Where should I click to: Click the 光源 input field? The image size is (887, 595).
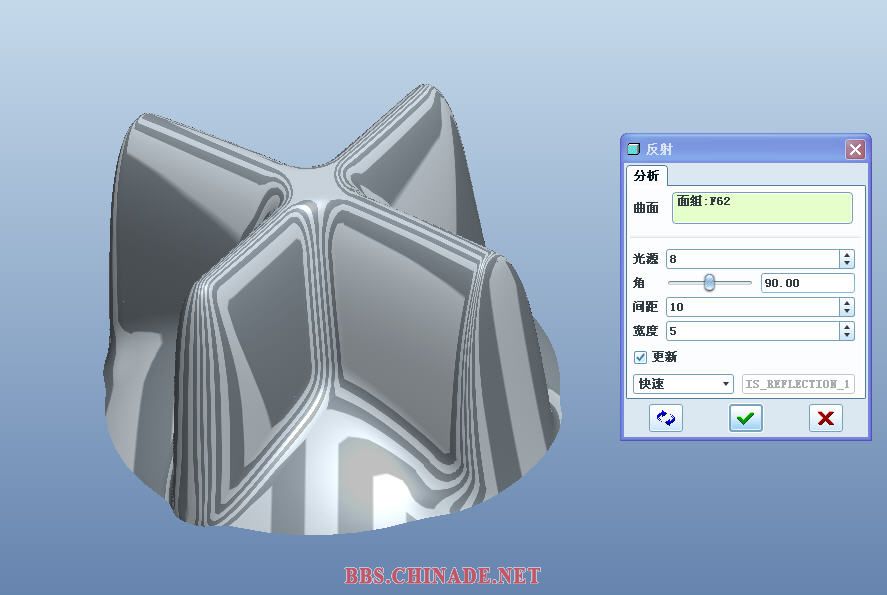click(752, 259)
